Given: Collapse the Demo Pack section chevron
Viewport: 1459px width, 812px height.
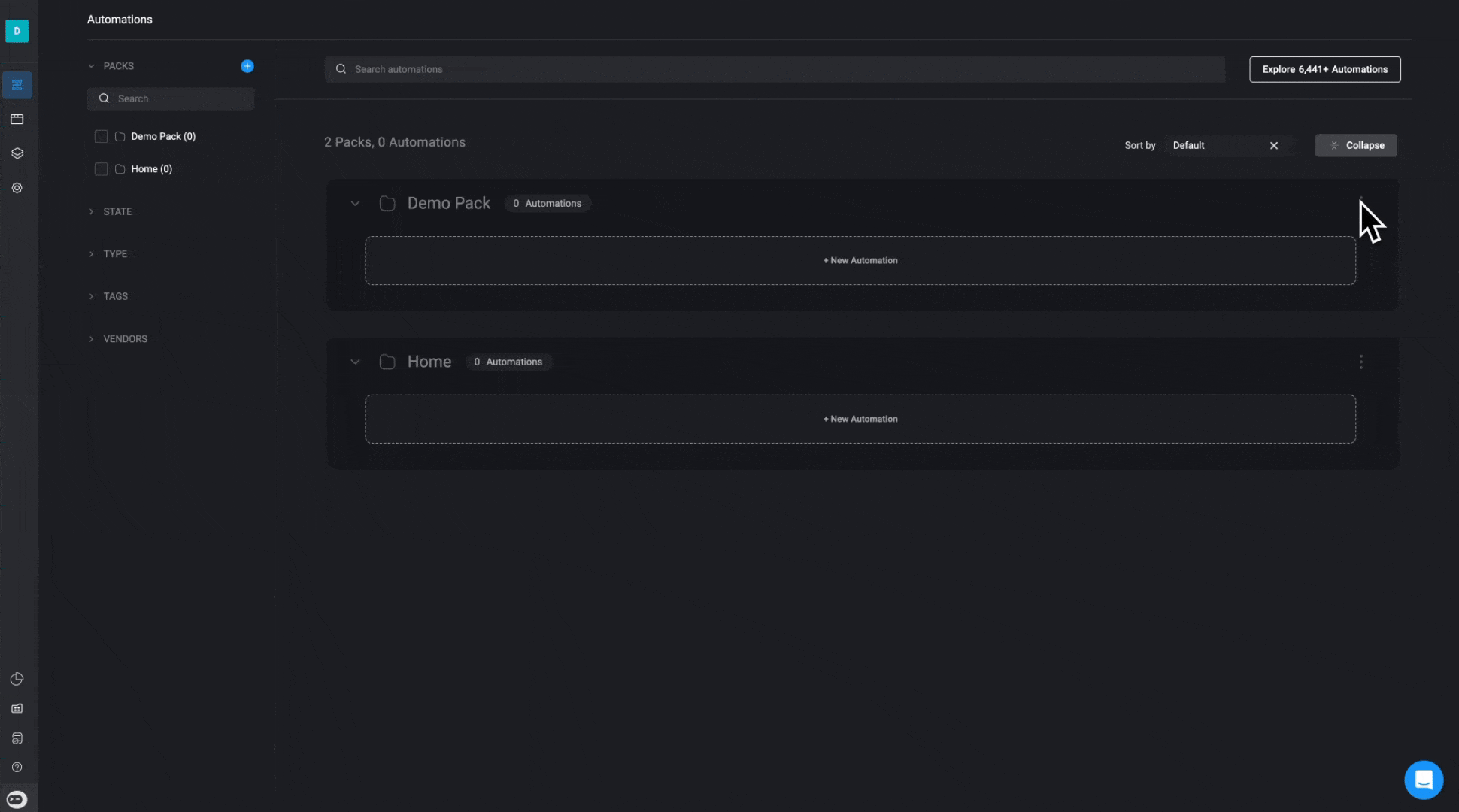Looking at the screenshot, I should (x=355, y=204).
